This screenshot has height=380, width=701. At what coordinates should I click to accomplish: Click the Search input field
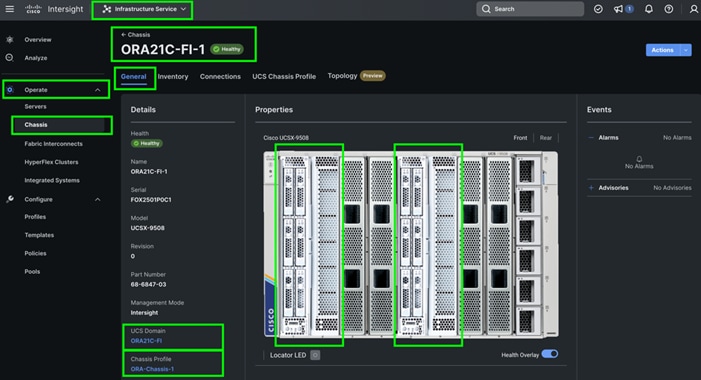(x=530, y=9)
